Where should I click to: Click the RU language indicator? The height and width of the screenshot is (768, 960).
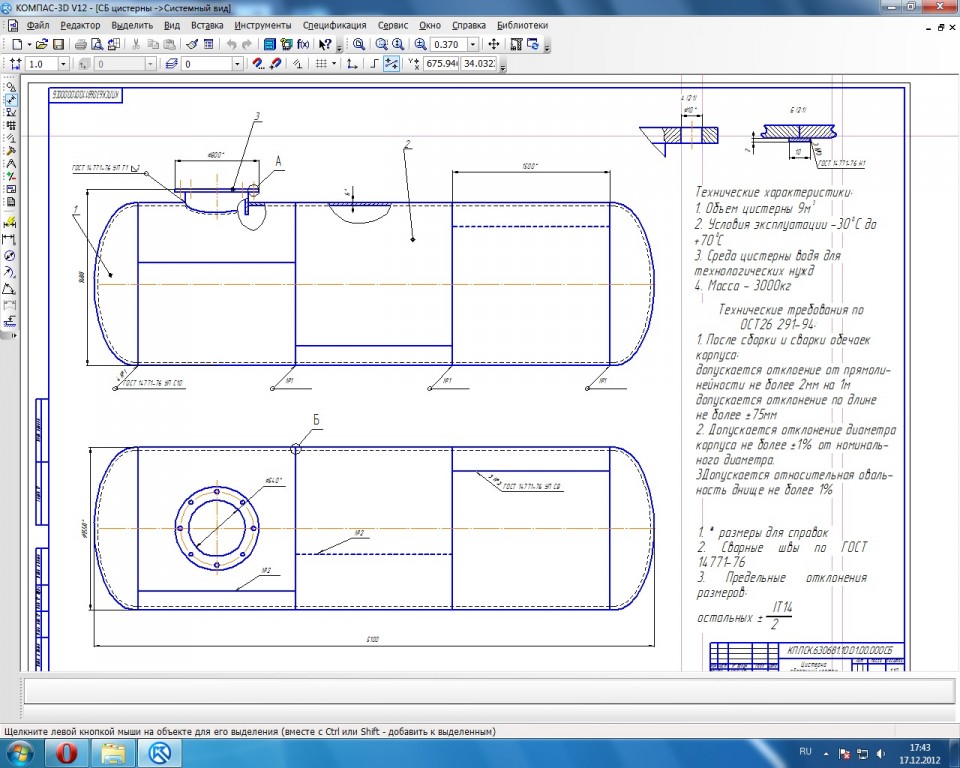(805, 751)
